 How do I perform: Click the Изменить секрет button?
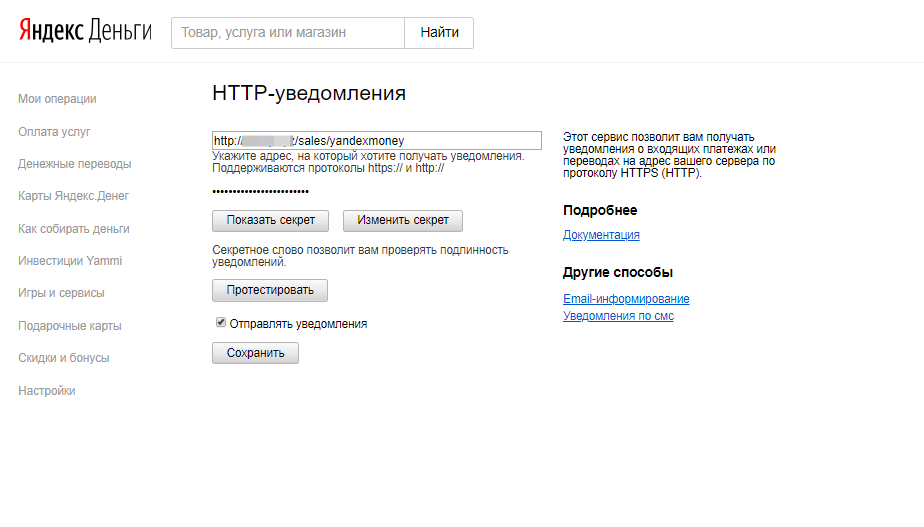pyautogui.click(x=402, y=220)
